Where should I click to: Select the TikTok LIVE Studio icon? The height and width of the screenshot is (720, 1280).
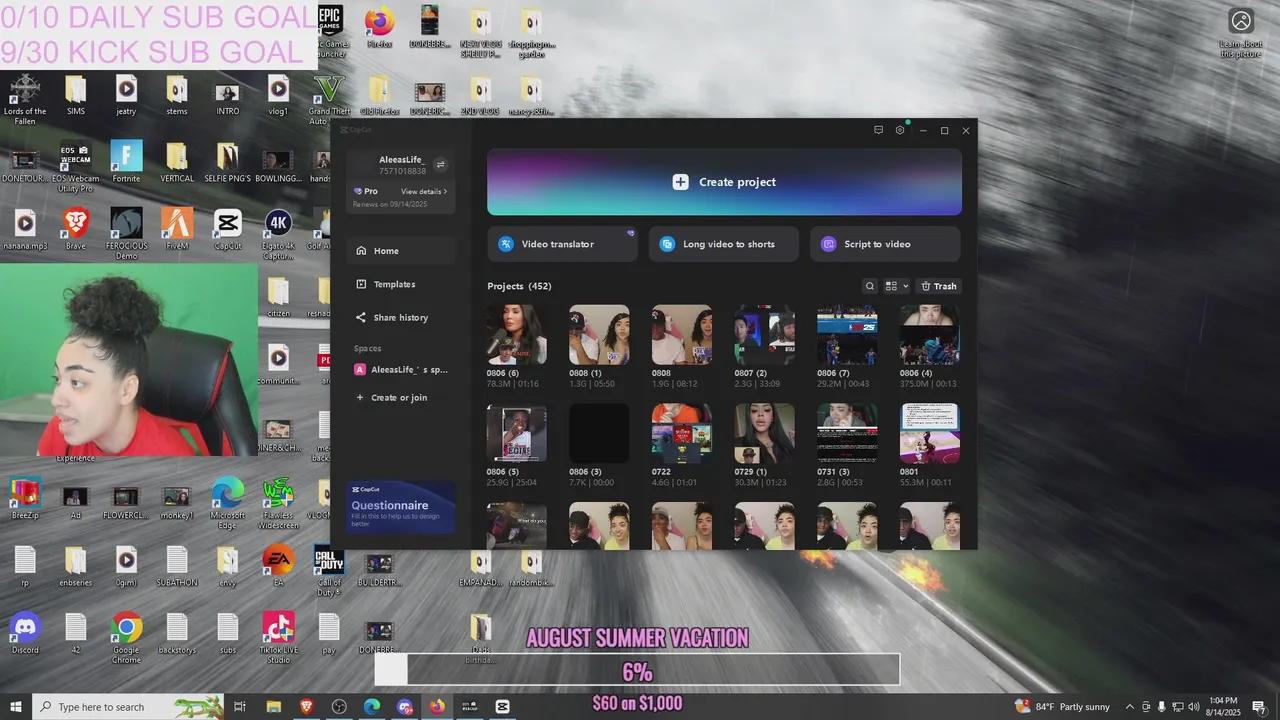click(x=278, y=638)
